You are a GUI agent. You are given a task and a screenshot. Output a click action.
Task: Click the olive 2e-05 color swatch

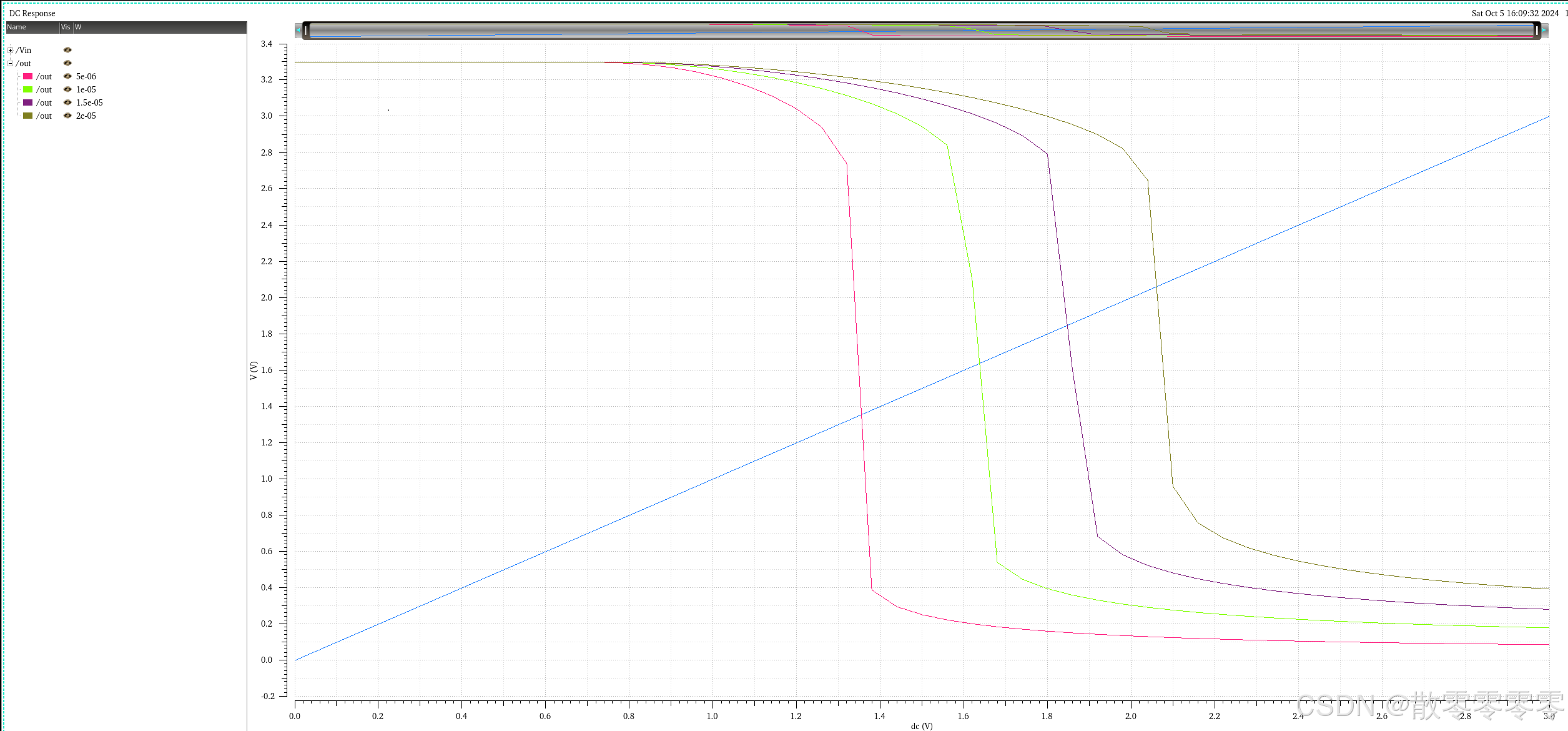(x=27, y=116)
